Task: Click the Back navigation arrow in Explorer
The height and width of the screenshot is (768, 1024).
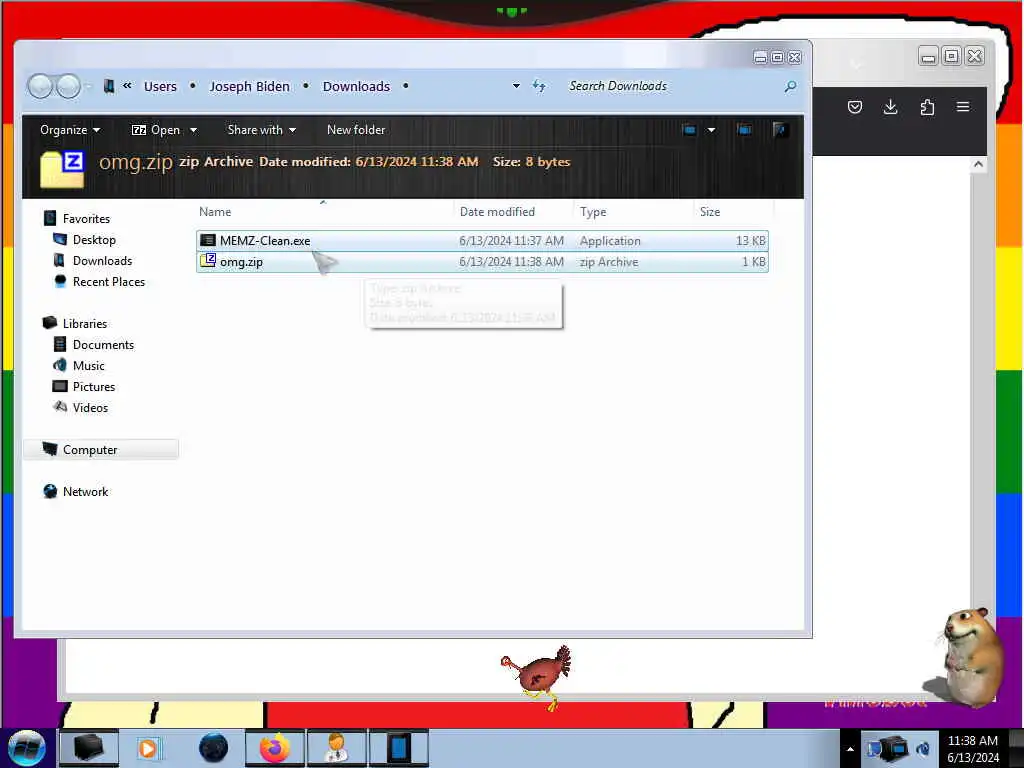Action: pyautogui.click(x=40, y=86)
